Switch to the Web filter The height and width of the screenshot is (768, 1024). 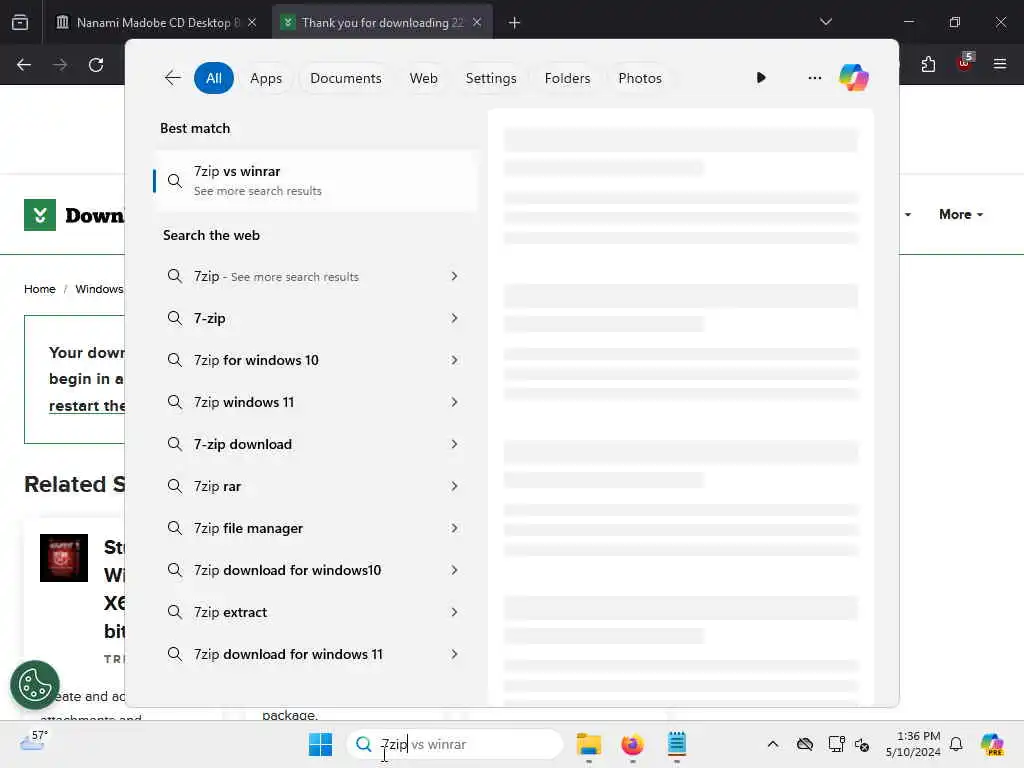[423, 78]
